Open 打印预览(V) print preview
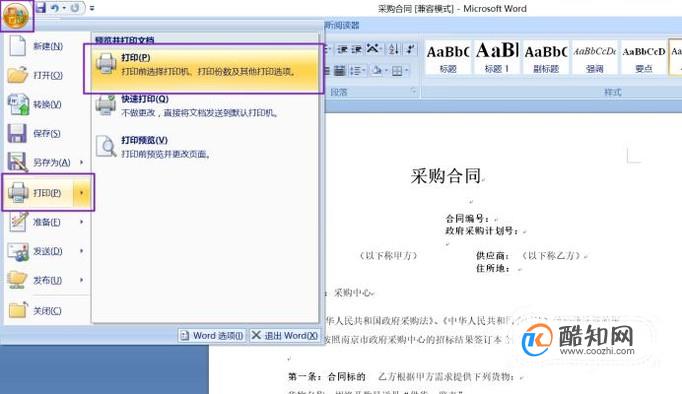Screen dimensions: 682x394 204,147
